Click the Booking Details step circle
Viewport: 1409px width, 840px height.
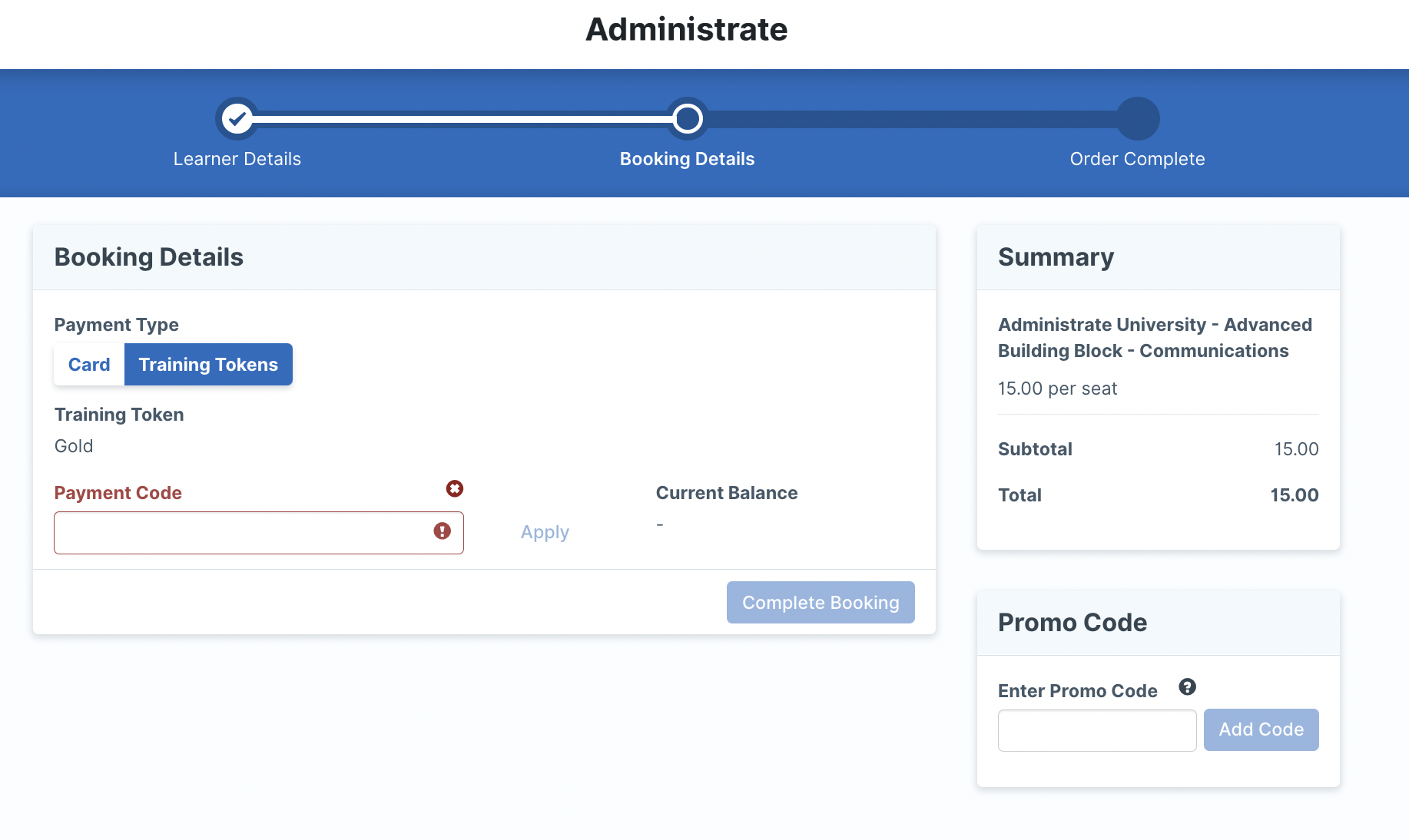click(x=688, y=118)
